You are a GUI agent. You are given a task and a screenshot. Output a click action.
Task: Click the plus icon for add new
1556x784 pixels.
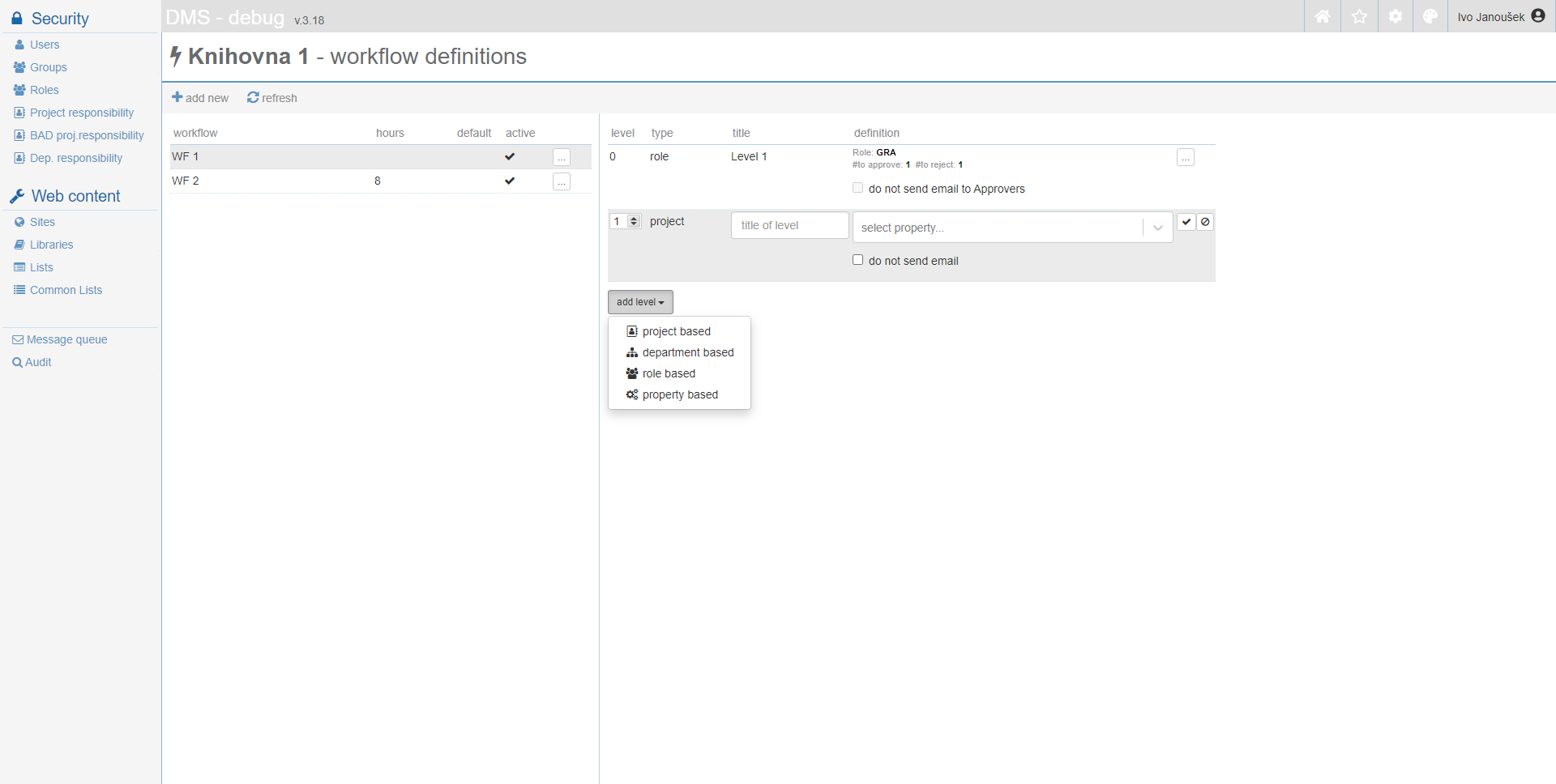[x=177, y=97]
